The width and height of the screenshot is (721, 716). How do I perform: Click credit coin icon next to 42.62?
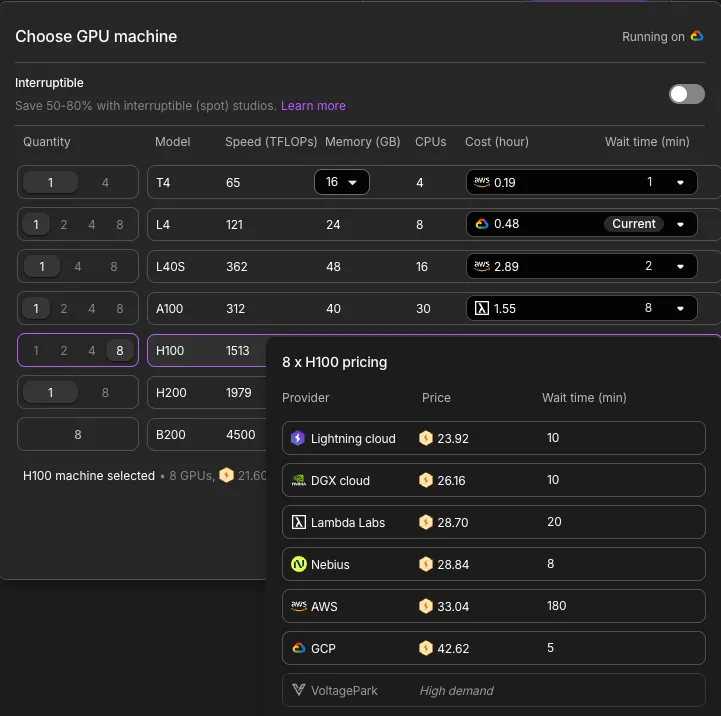tap(426, 648)
